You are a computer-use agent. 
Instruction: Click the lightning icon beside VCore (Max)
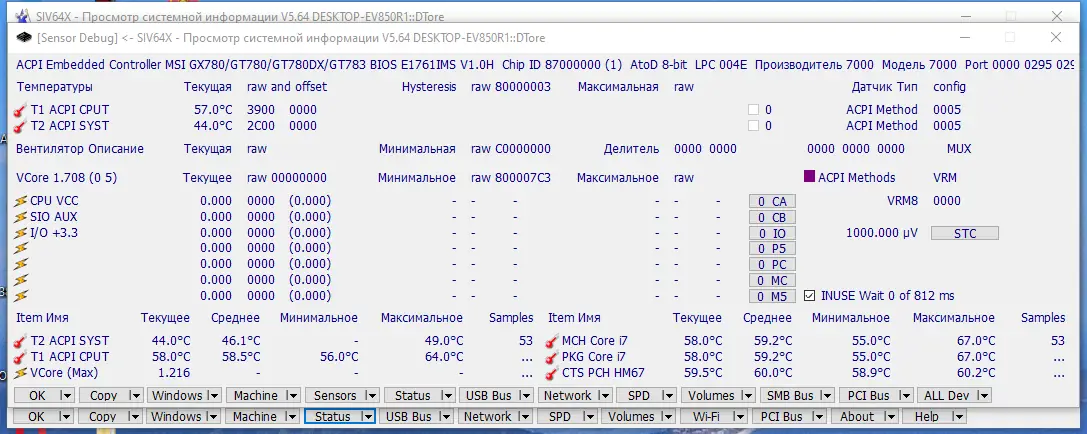21,373
